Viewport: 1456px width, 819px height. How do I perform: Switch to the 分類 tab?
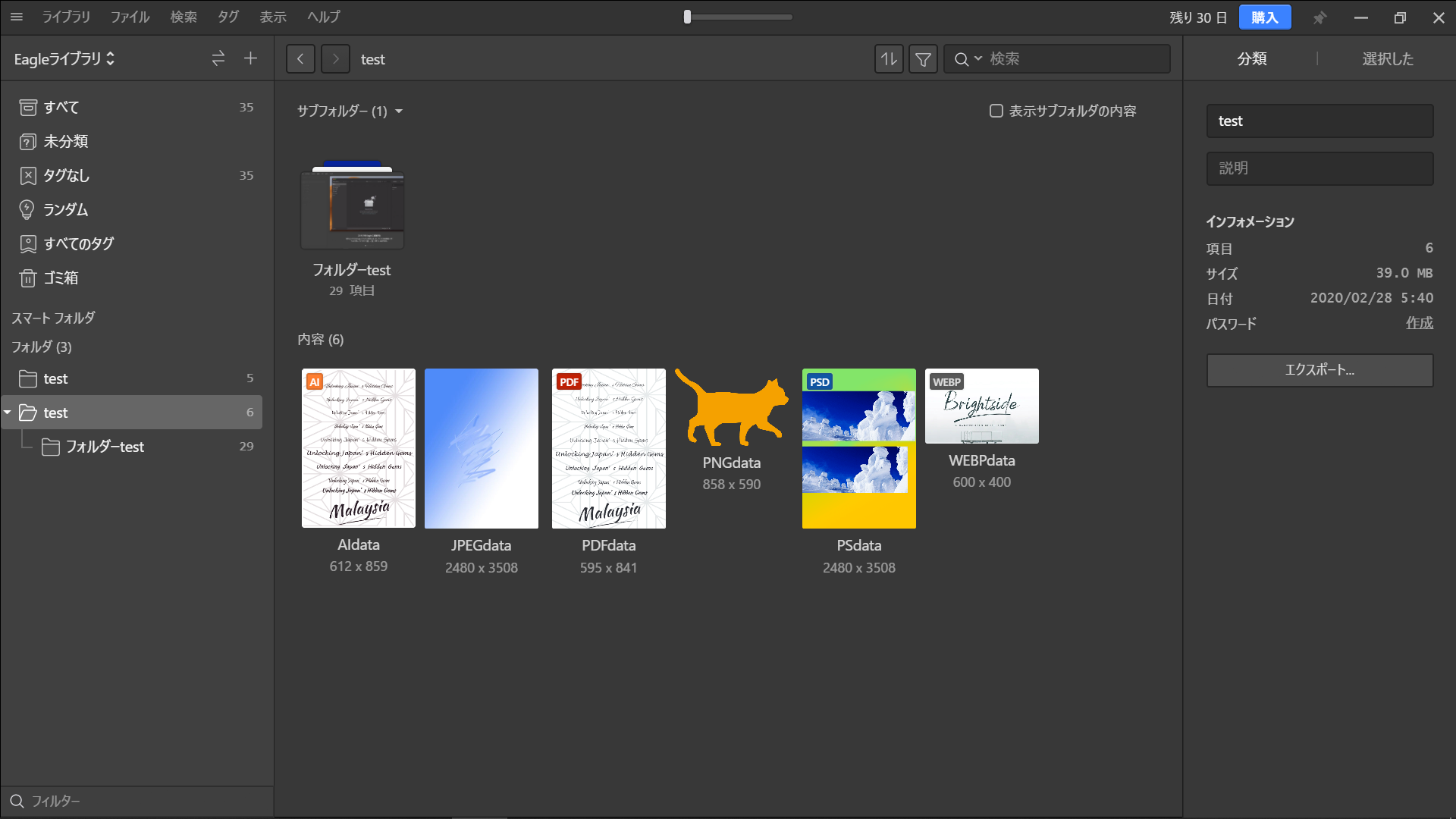click(x=1252, y=58)
